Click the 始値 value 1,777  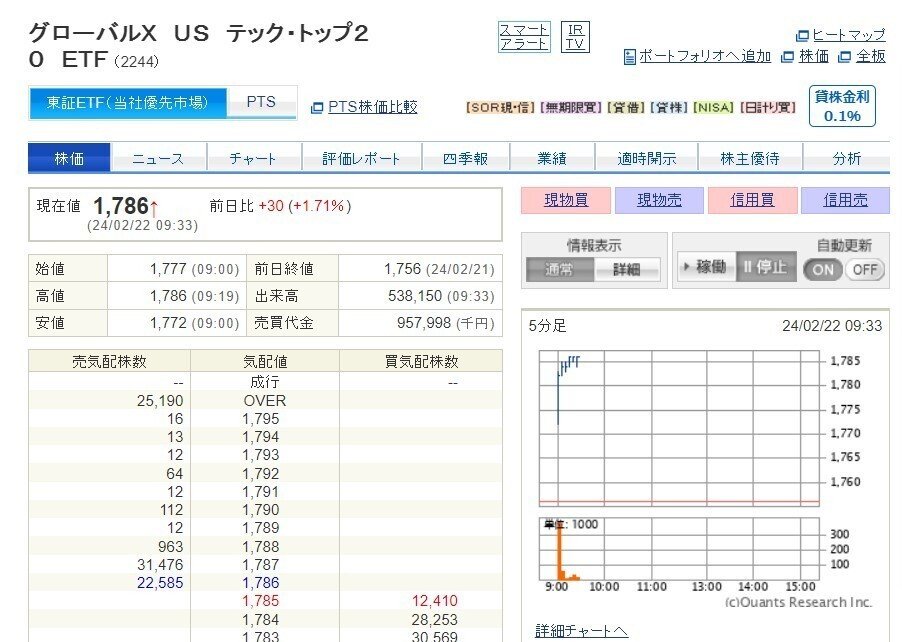point(168,269)
